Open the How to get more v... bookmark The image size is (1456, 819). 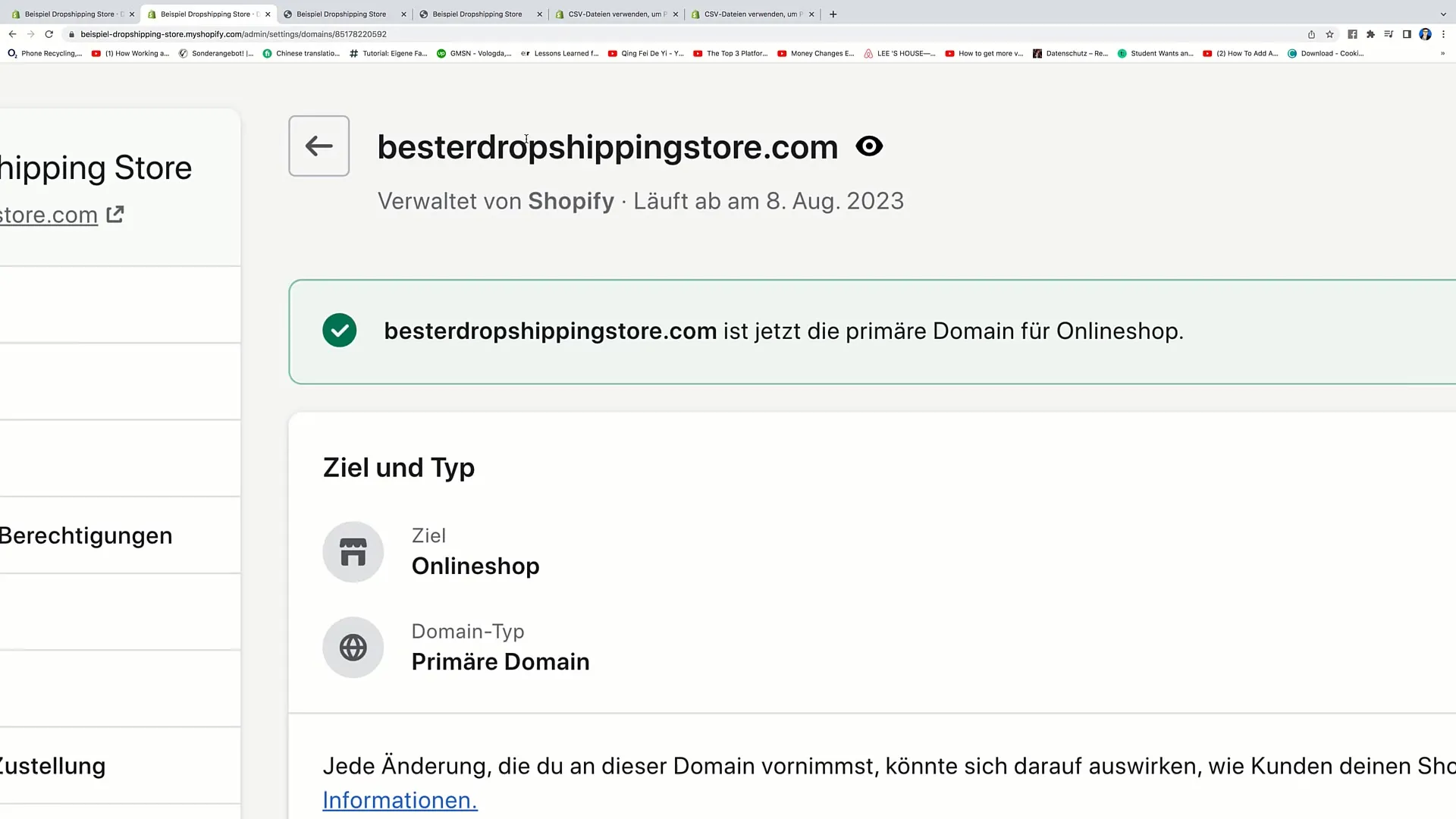(984, 54)
